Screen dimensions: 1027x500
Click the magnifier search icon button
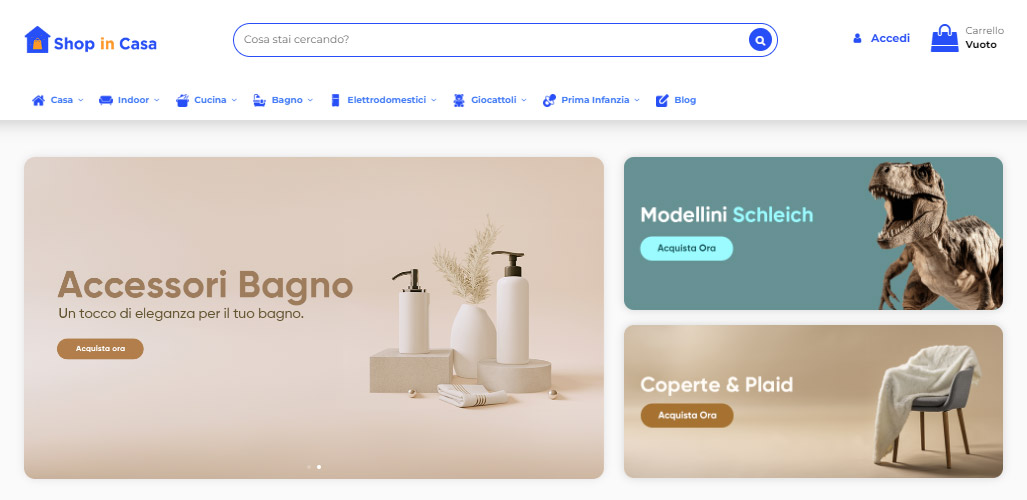pos(760,40)
